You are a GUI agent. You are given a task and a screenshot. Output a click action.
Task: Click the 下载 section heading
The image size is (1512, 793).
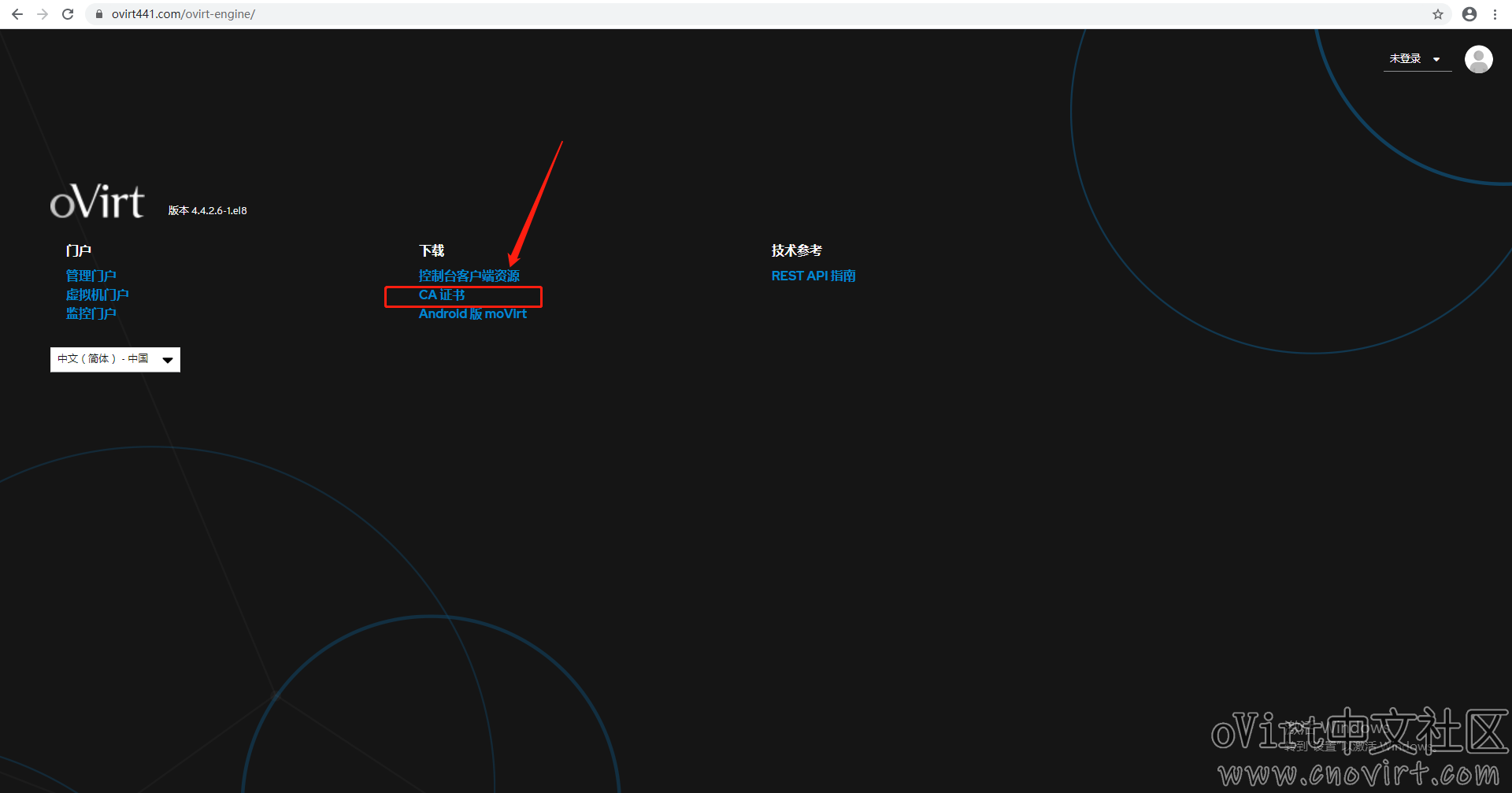[432, 250]
